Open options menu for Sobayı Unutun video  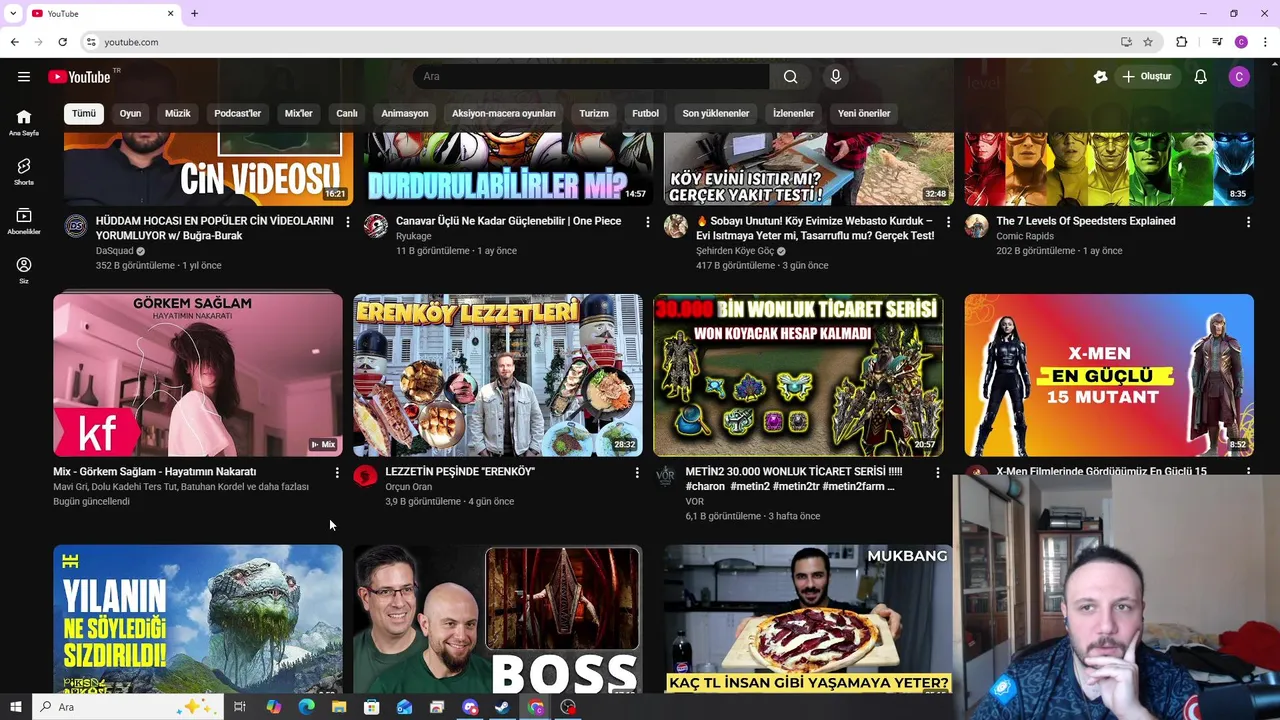coord(948,222)
